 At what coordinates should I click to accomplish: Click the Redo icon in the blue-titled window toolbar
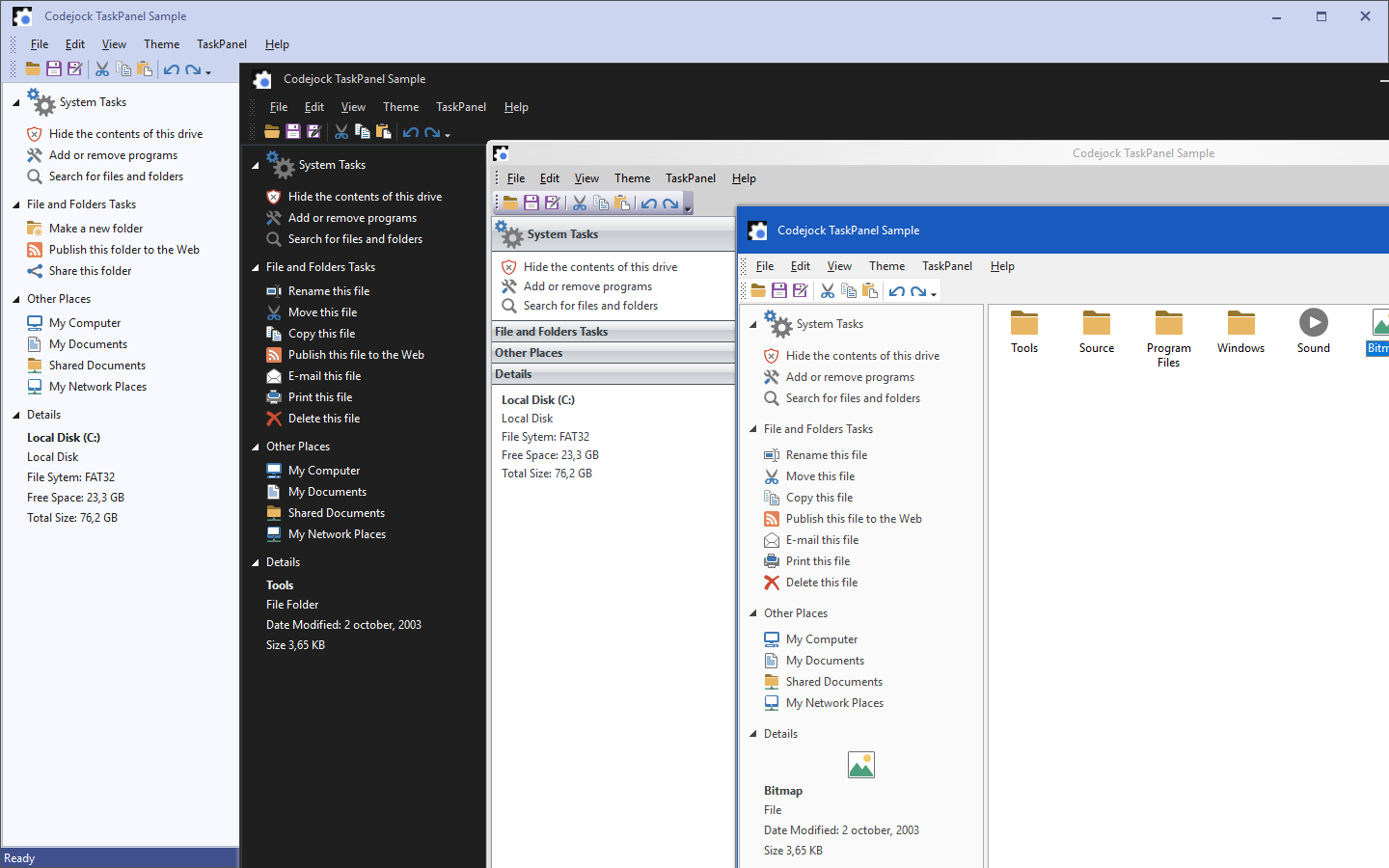point(918,291)
